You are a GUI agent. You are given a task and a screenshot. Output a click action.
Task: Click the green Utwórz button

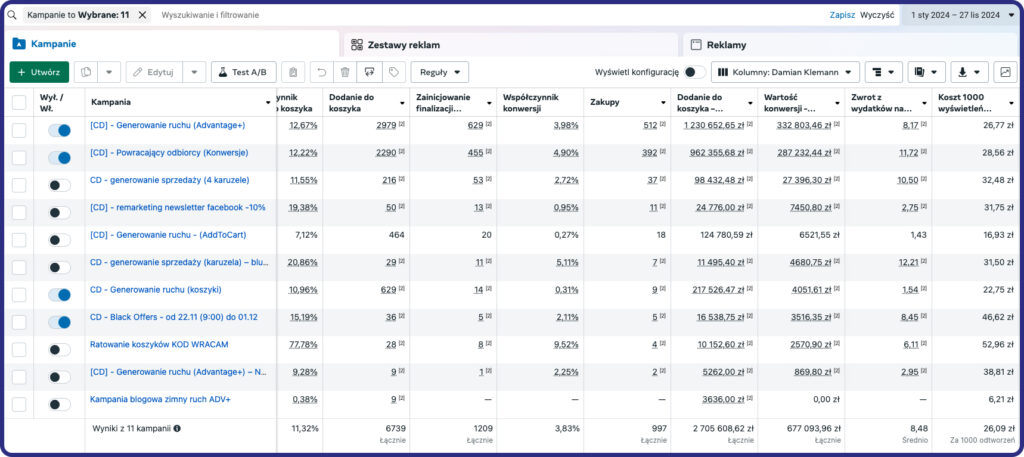click(x=39, y=72)
